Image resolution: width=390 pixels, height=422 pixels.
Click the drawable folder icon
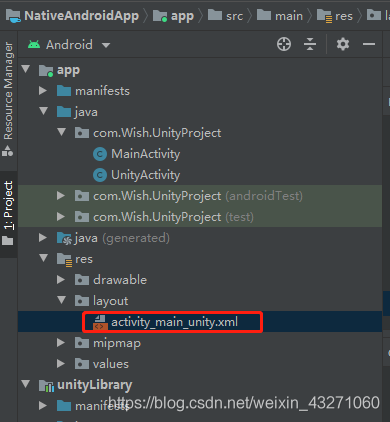tap(82, 280)
